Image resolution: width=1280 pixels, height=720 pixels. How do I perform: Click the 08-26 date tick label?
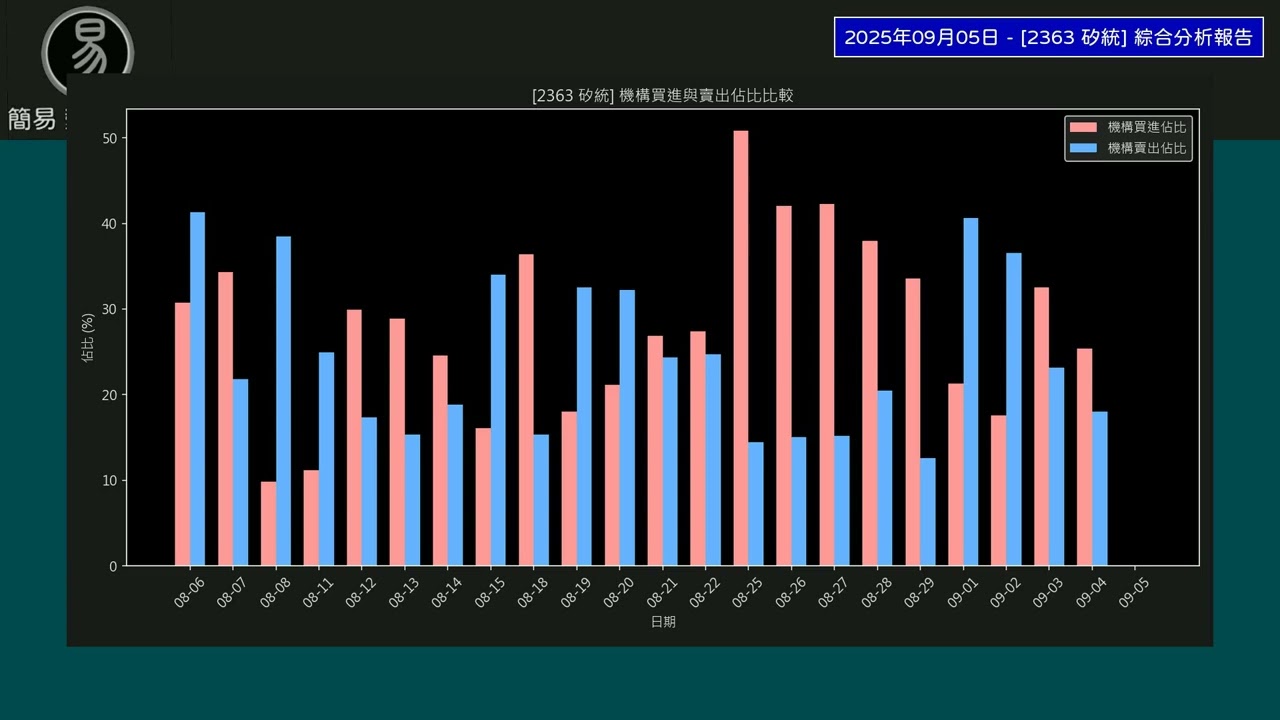(x=791, y=592)
